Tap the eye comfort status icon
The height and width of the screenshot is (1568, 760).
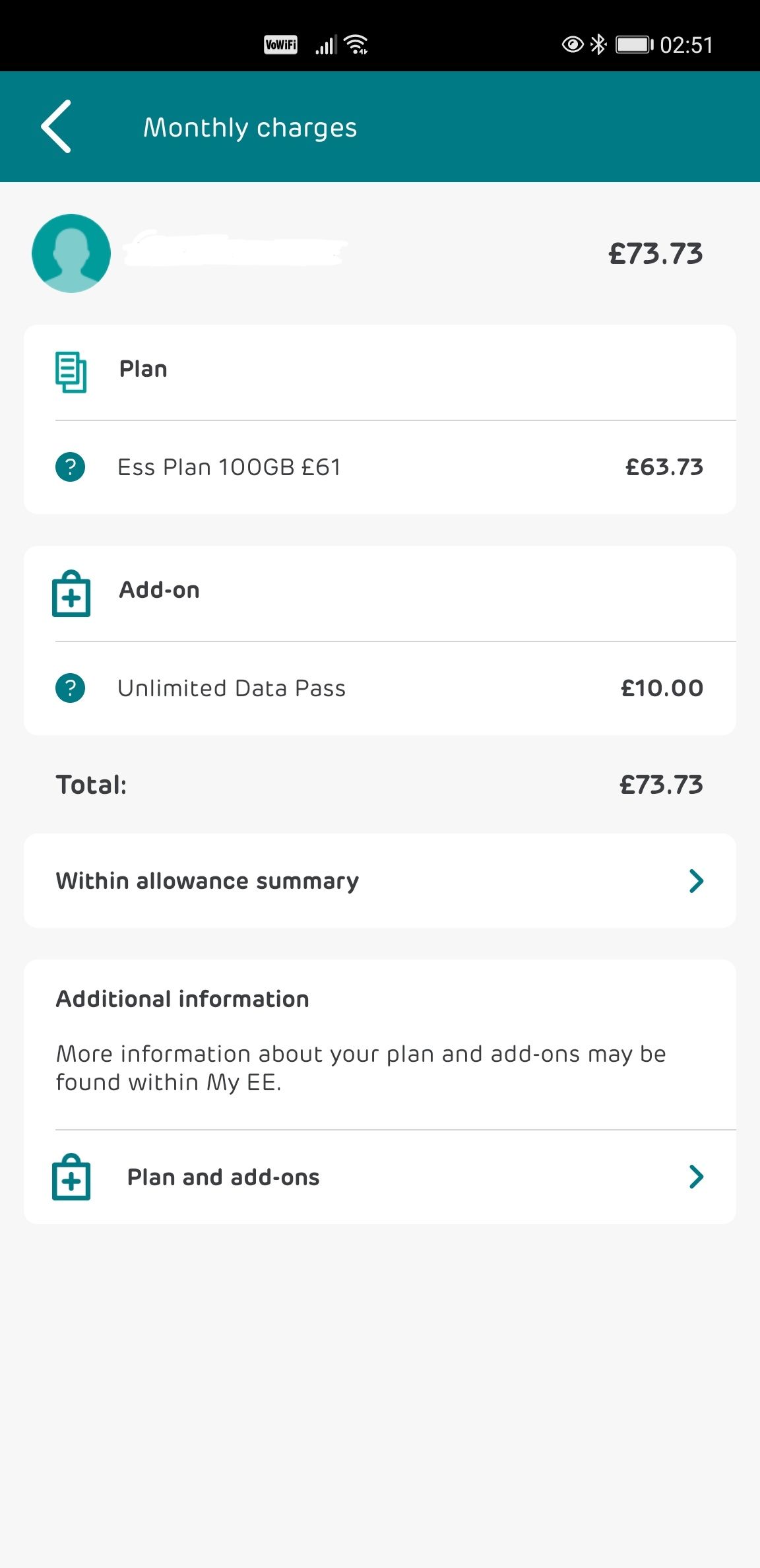click(x=572, y=45)
